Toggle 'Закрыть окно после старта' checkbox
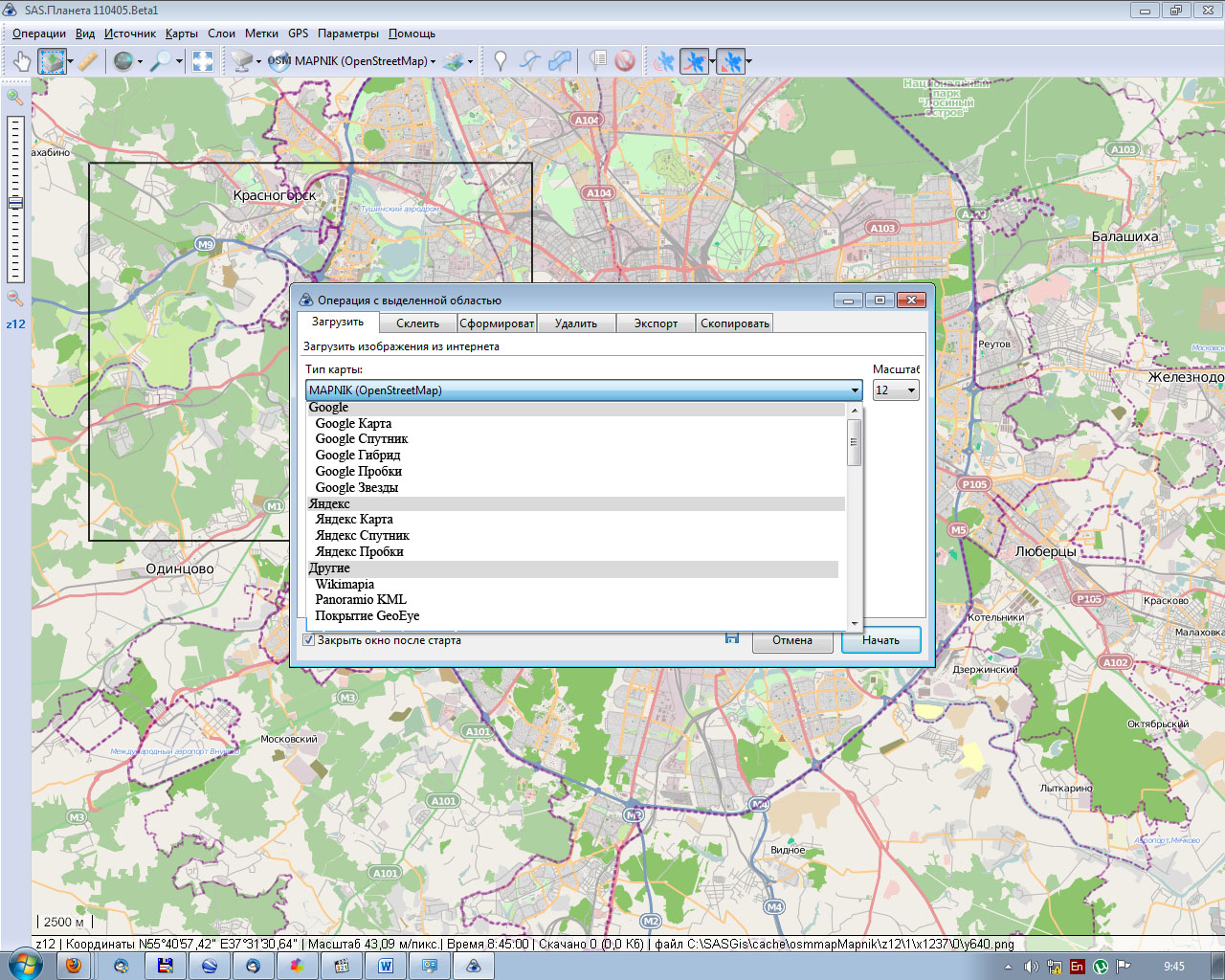 [309, 640]
